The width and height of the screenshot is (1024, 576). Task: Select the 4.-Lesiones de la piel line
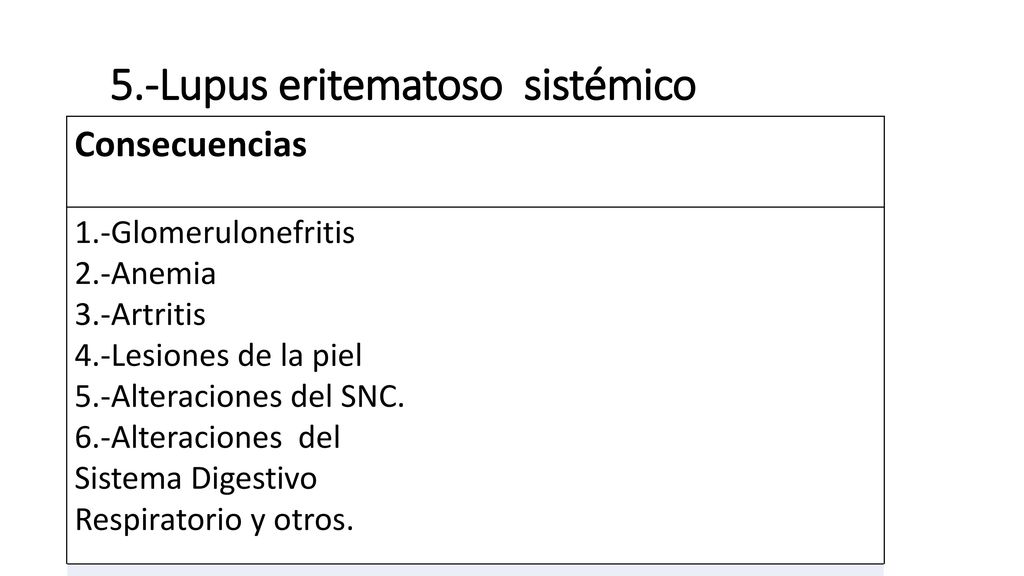(x=218, y=356)
